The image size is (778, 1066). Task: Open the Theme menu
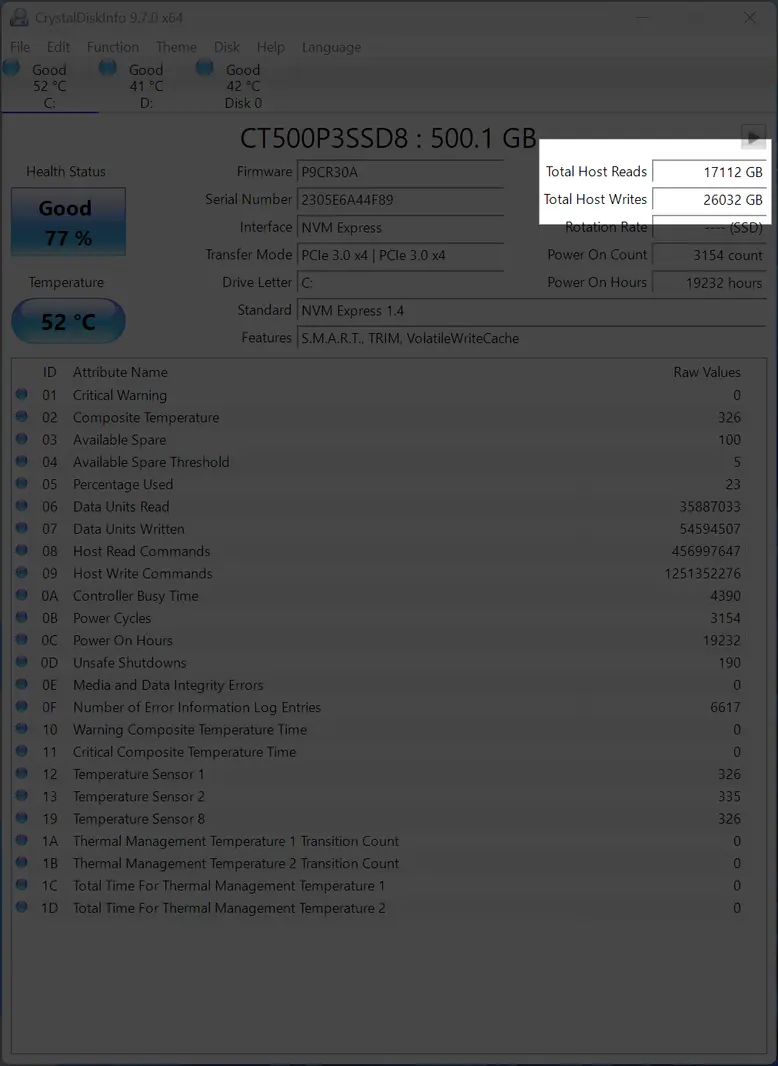click(176, 47)
